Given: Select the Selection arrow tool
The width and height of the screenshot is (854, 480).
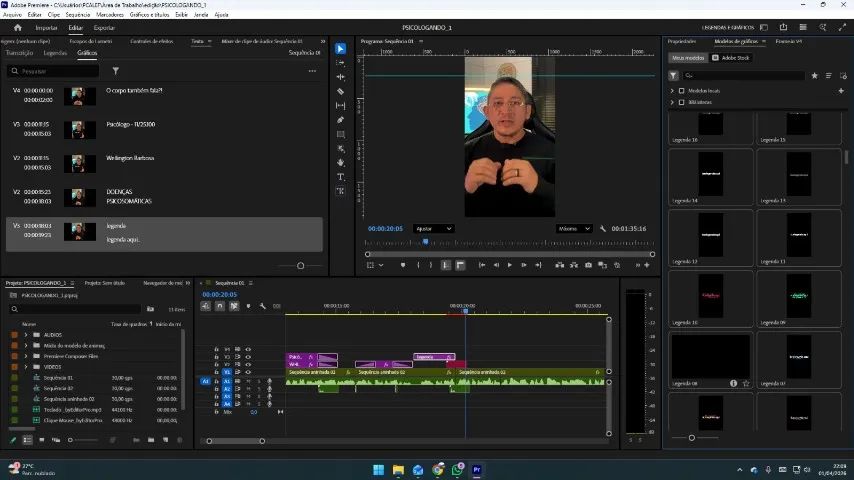Looking at the screenshot, I should pyautogui.click(x=340, y=48).
